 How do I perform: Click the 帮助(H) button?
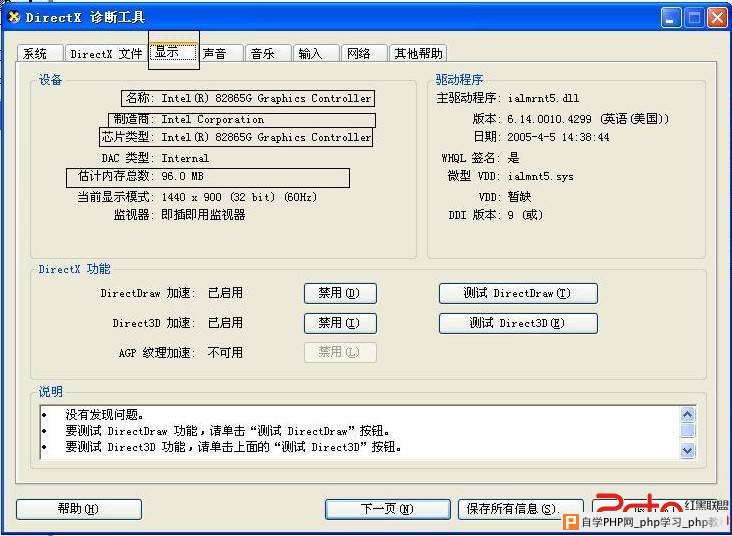[78, 509]
